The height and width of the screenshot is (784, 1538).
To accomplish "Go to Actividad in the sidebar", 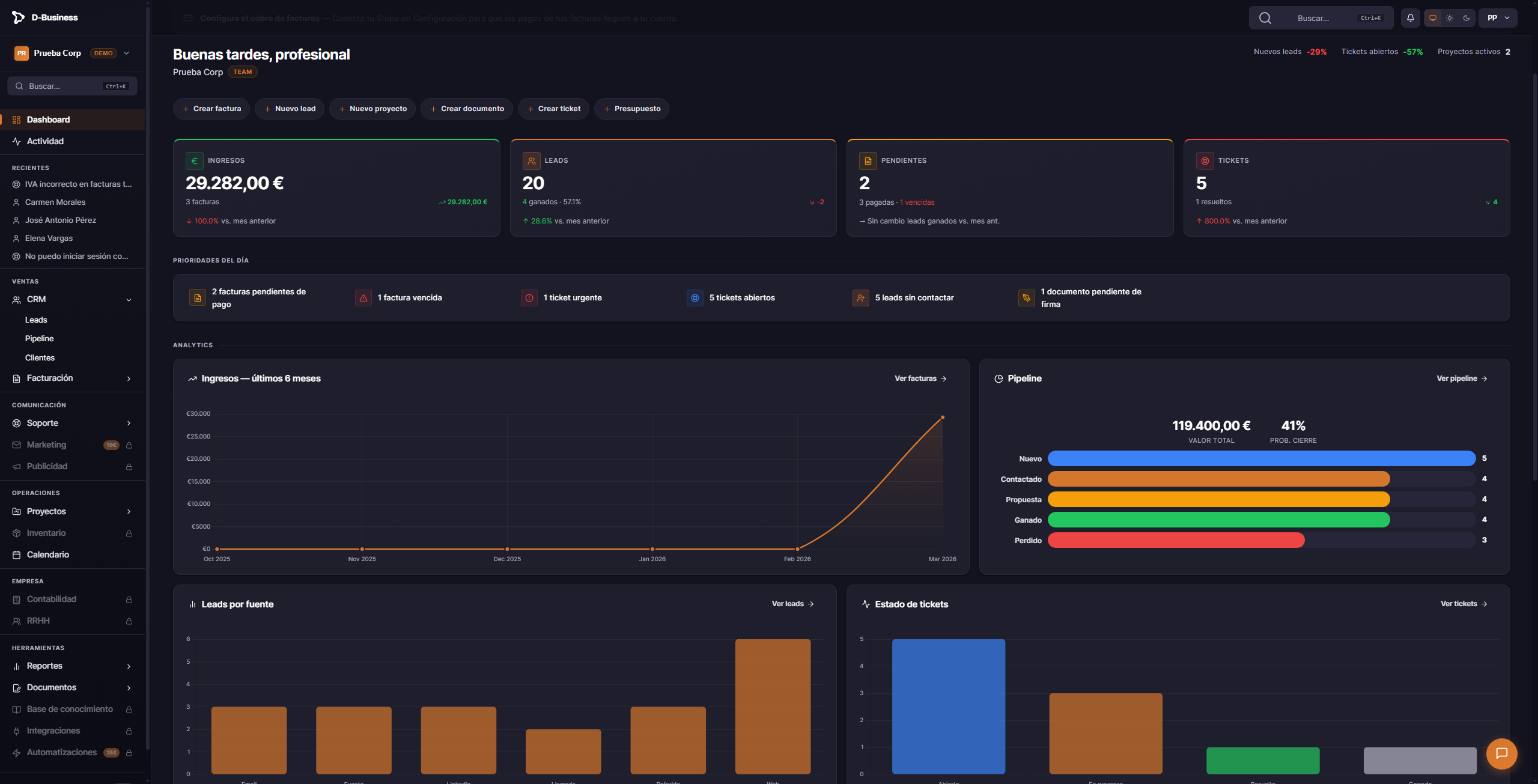I will click(45, 141).
